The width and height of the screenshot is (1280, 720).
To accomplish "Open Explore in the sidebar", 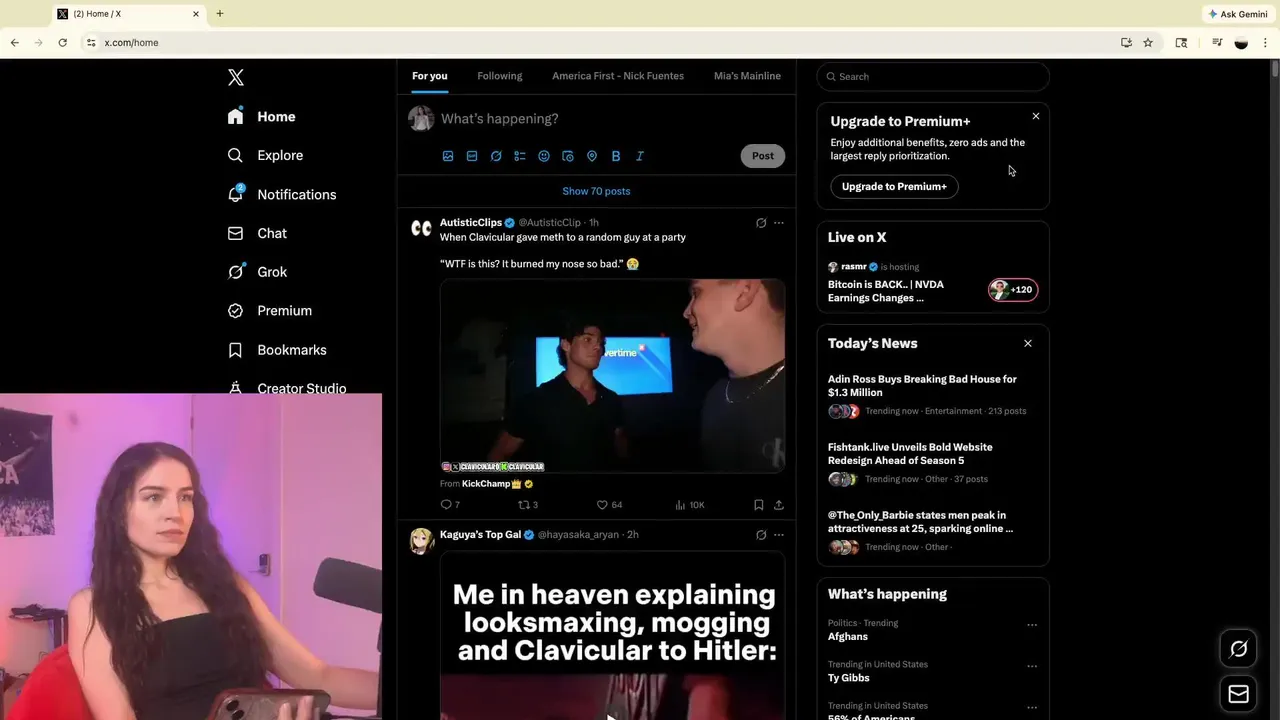I will (x=265, y=156).
